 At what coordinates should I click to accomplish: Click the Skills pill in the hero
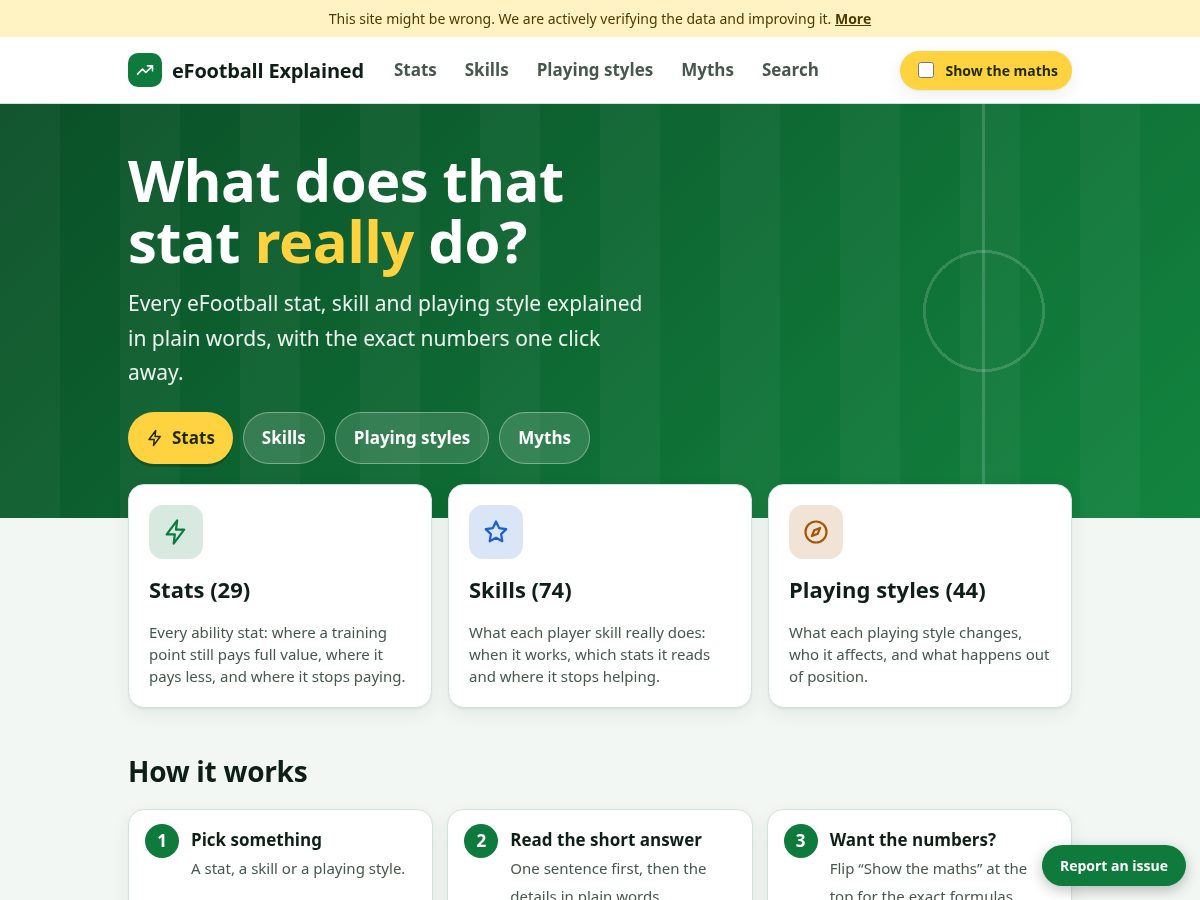284,438
